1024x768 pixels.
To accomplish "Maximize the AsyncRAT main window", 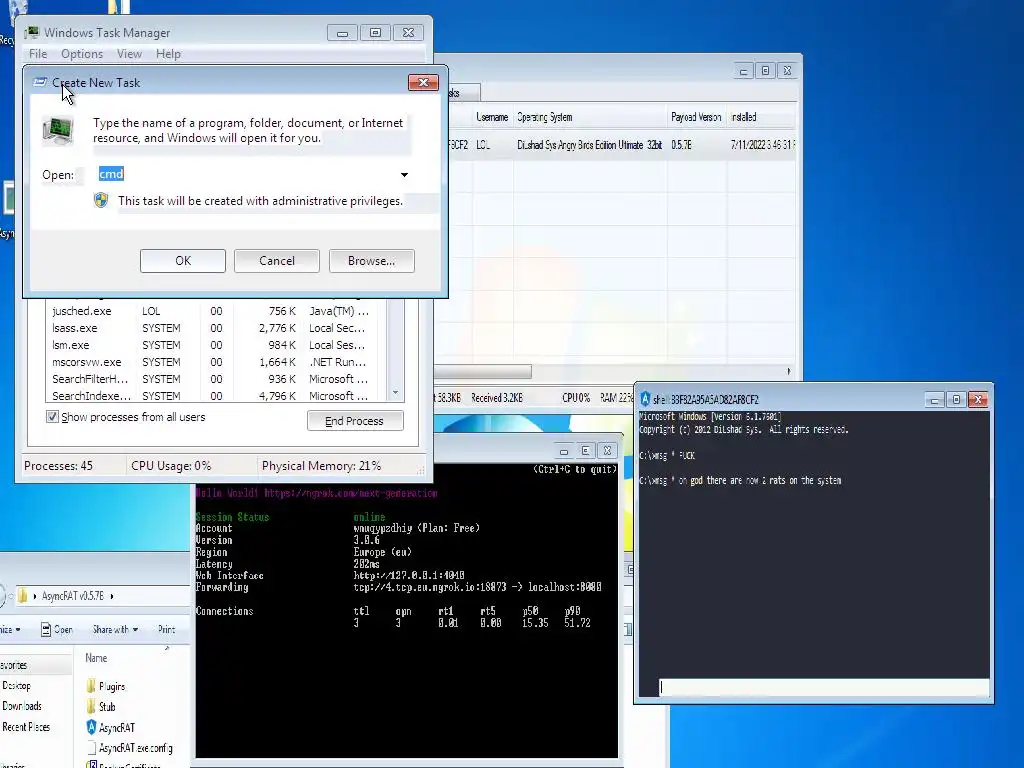I will [x=765, y=71].
